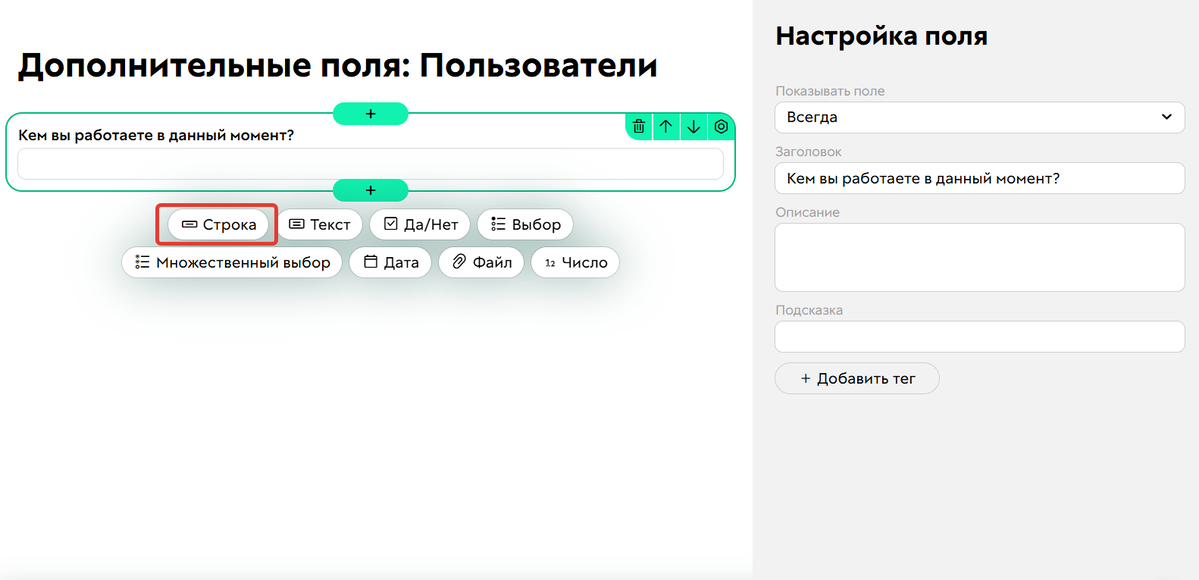Move the field up with the up-arrow icon

click(x=666, y=127)
